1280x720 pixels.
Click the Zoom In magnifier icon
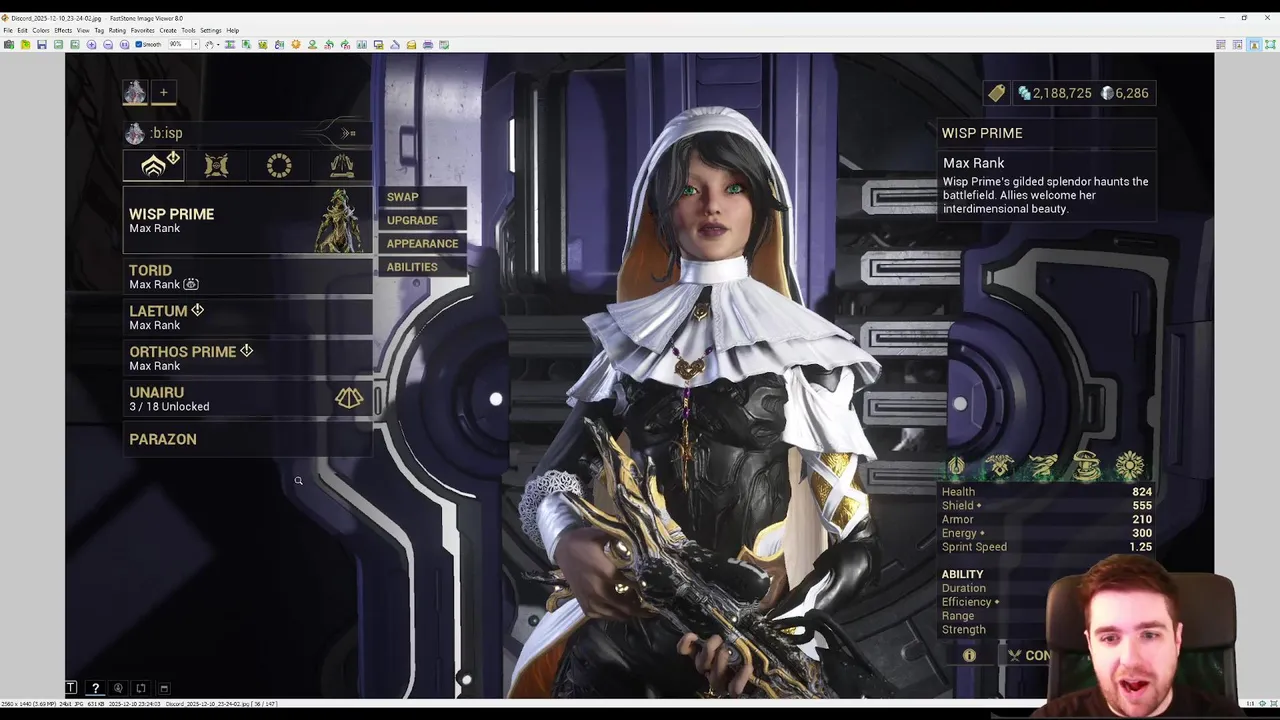click(x=92, y=44)
